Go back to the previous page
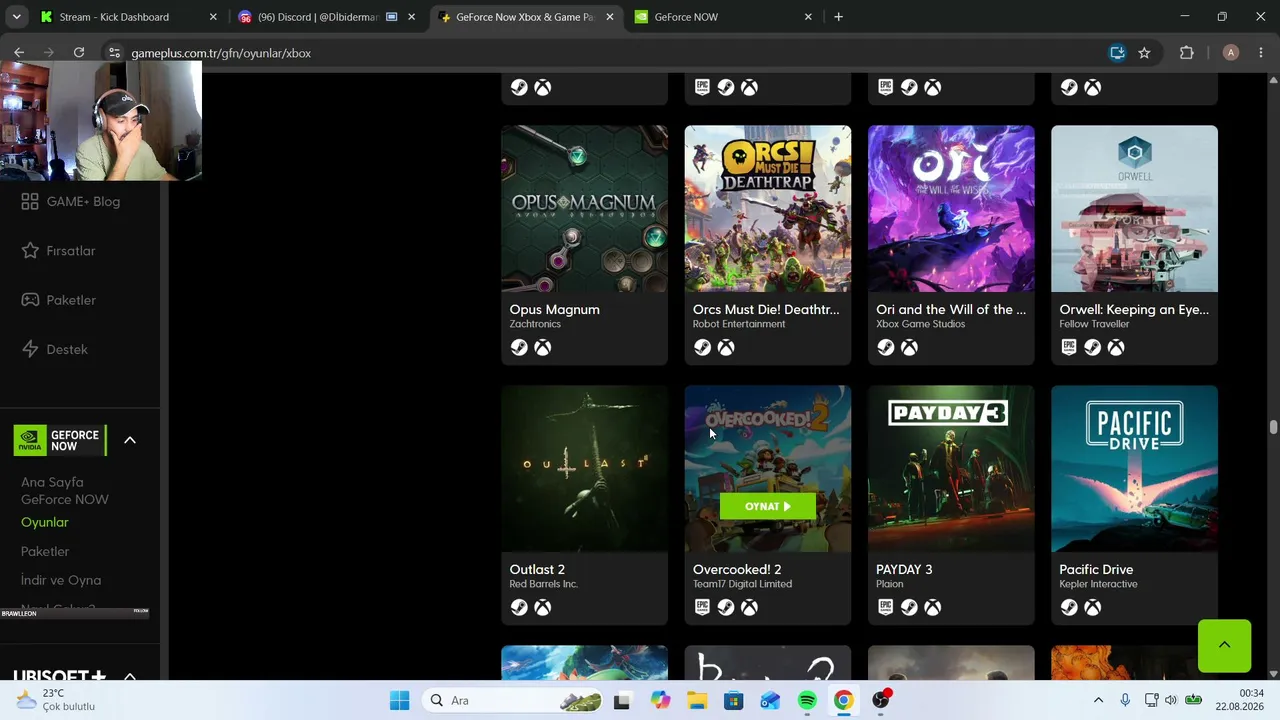Image resolution: width=1280 pixels, height=720 pixels. tap(19, 53)
